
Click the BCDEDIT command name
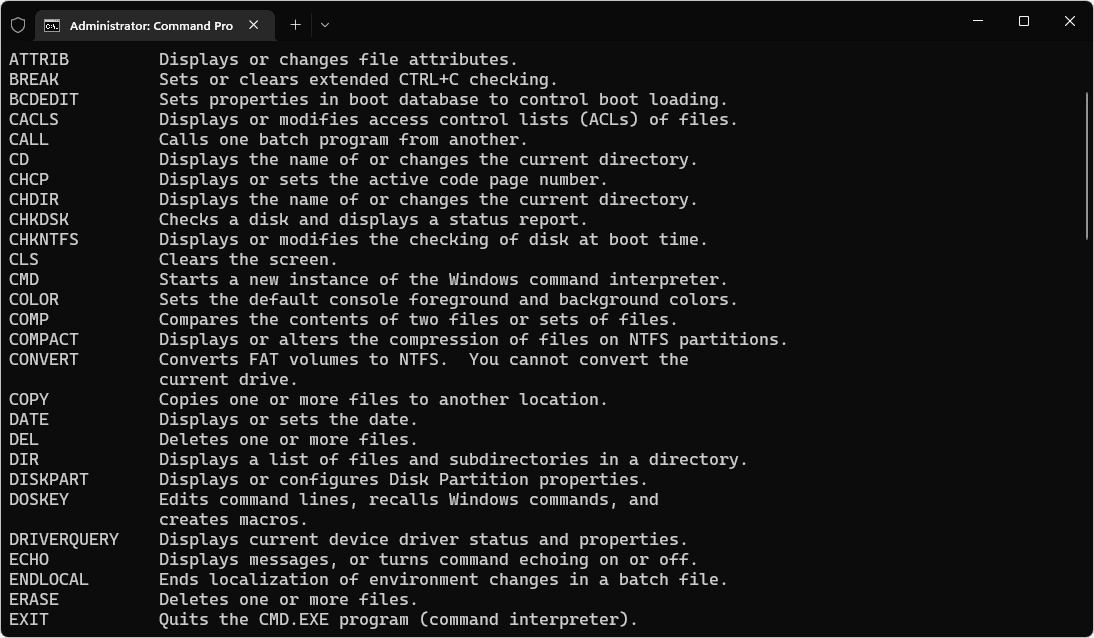click(x=43, y=99)
